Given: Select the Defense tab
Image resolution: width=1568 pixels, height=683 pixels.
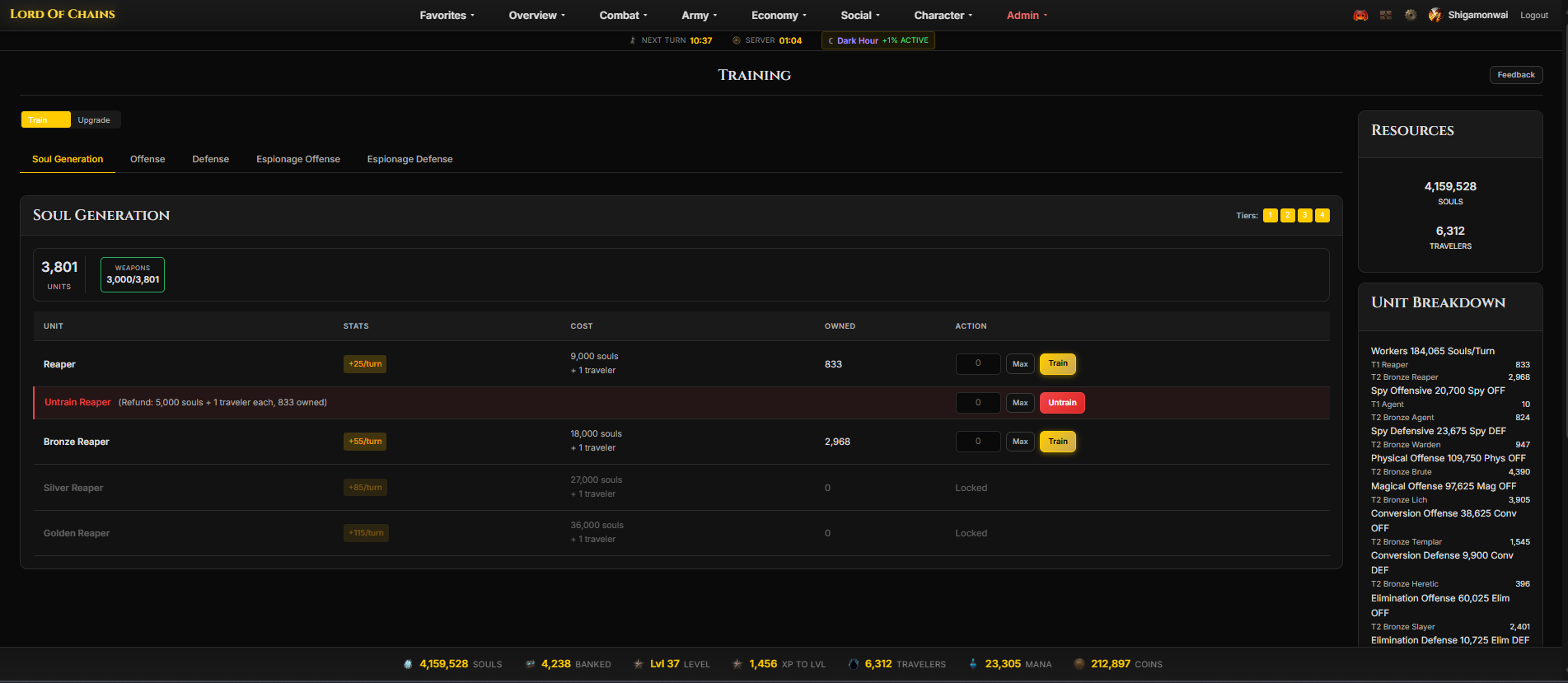Looking at the screenshot, I should 210,159.
